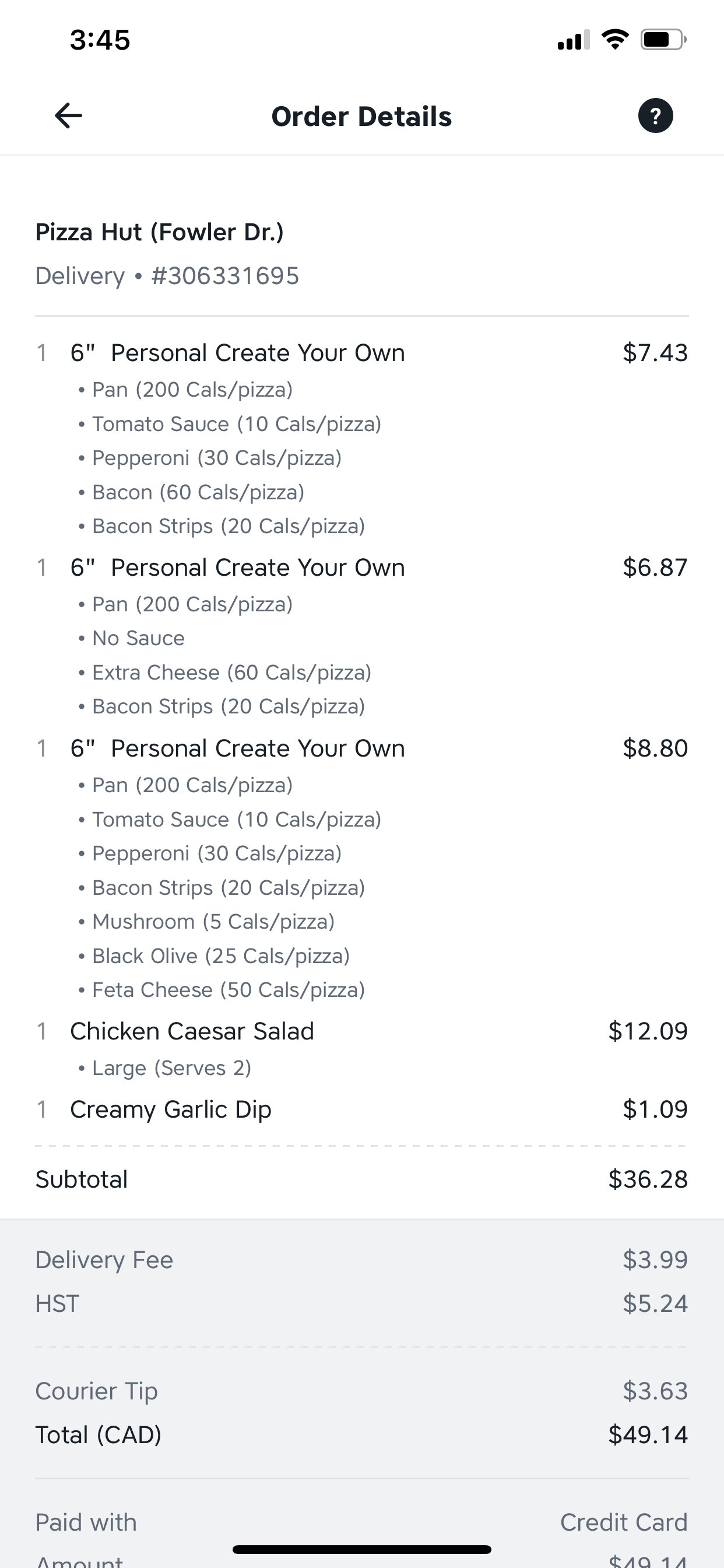Open help via question mark icon
Image resolution: width=724 pixels, height=1568 pixels.
[x=655, y=116]
